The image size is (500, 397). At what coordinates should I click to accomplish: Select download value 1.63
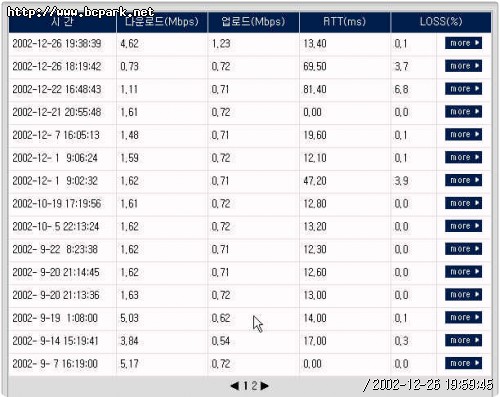click(129, 295)
